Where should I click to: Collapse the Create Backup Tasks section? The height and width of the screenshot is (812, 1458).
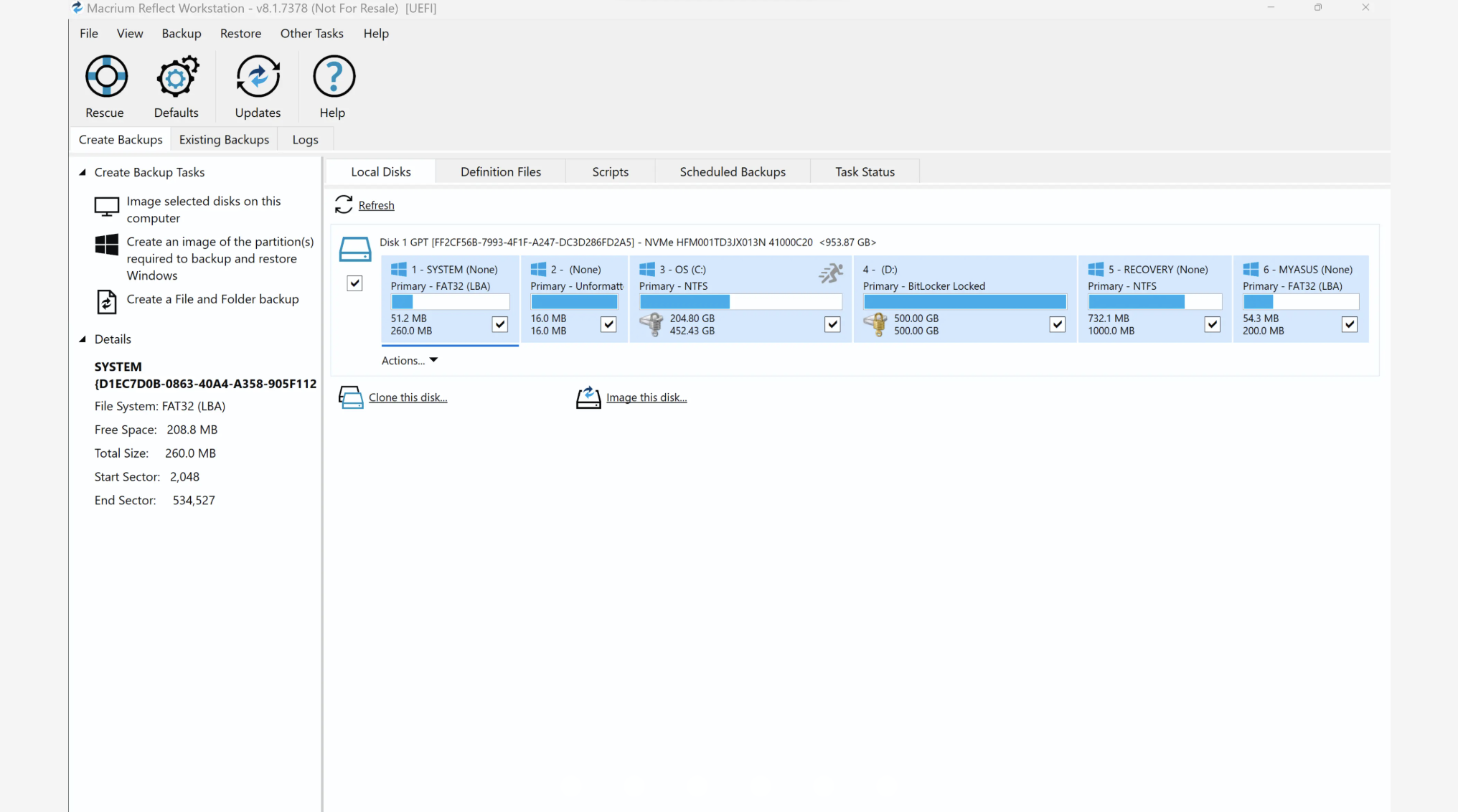(x=83, y=172)
